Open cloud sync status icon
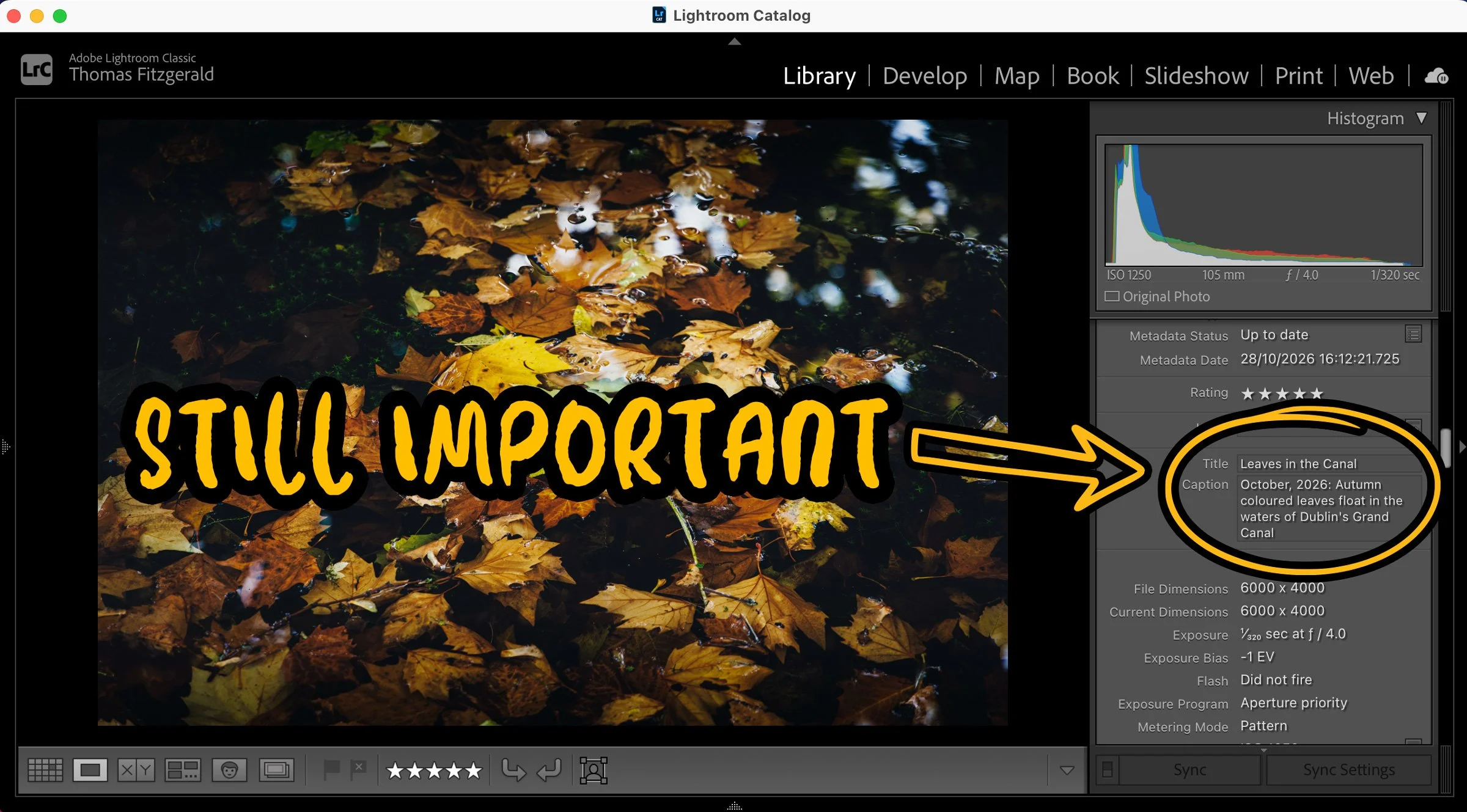 (1436, 76)
